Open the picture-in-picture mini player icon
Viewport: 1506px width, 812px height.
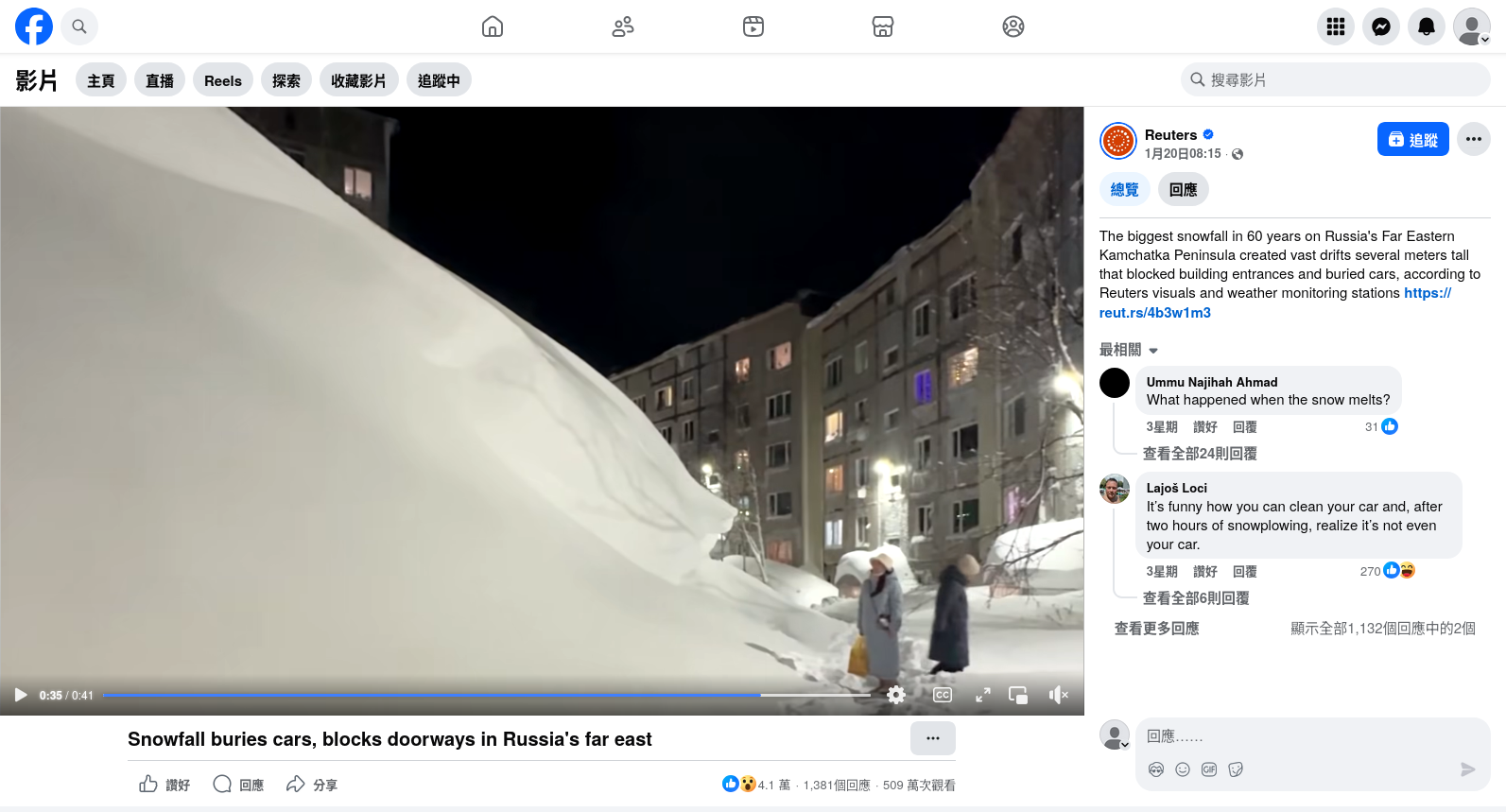pyautogui.click(x=1018, y=695)
